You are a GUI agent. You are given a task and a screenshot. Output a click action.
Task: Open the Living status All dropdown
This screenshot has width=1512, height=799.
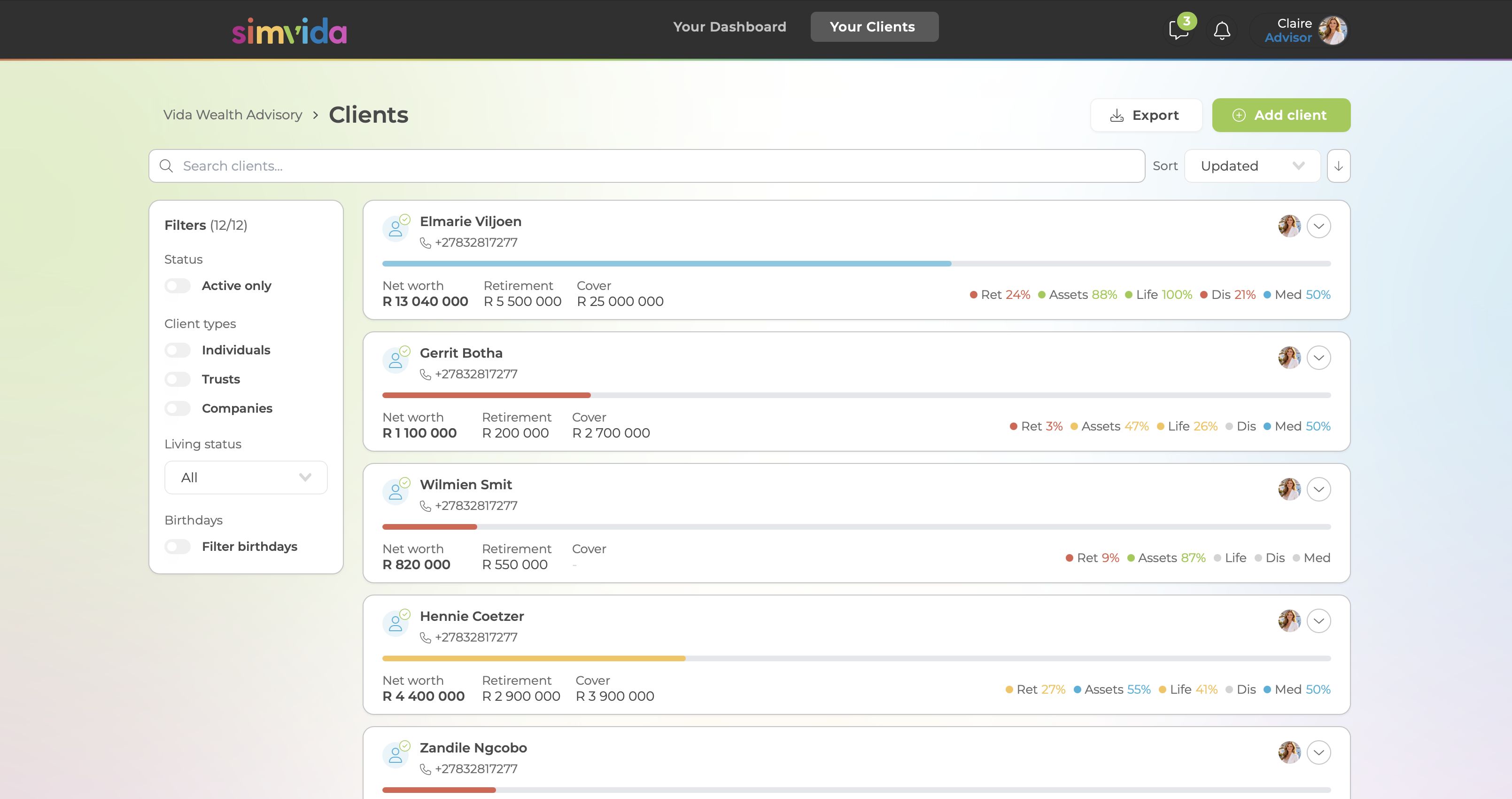pyautogui.click(x=246, y=478)
